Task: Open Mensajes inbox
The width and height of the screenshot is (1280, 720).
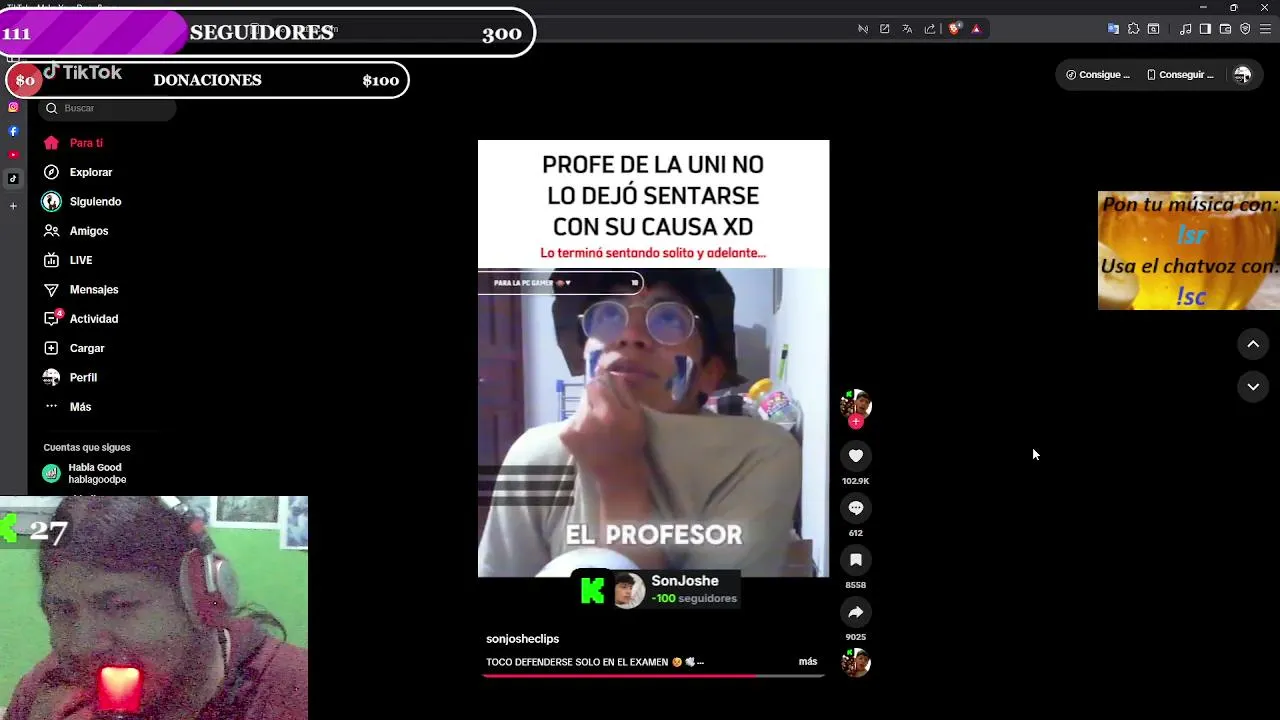Action: (94, 289)
